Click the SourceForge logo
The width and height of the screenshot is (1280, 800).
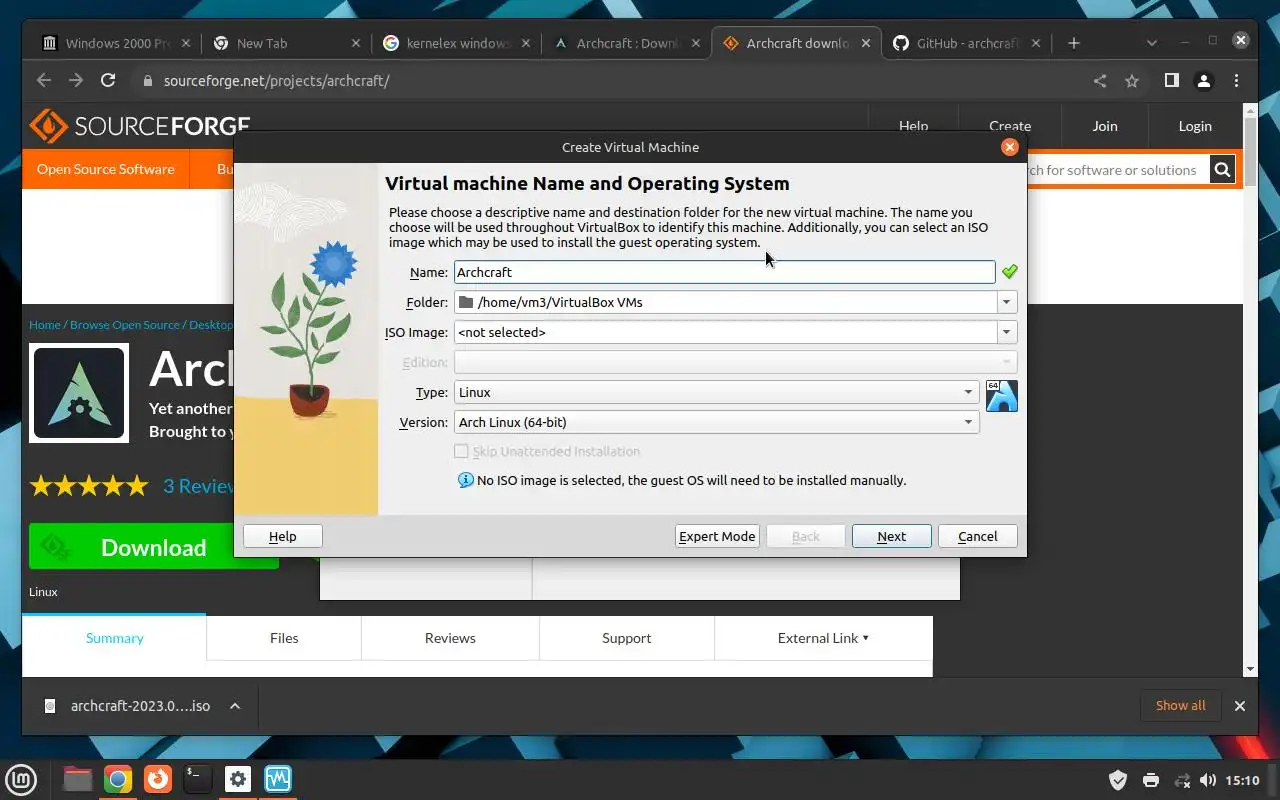(140, 126)
